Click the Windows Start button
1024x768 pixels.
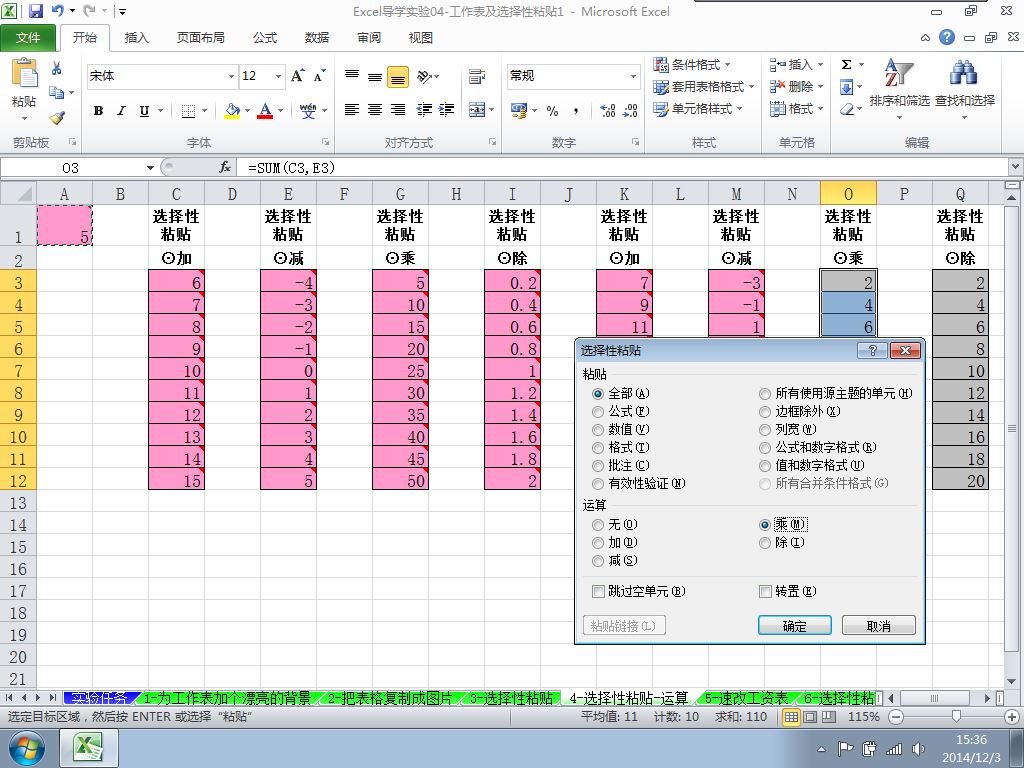tap(25, 748)
